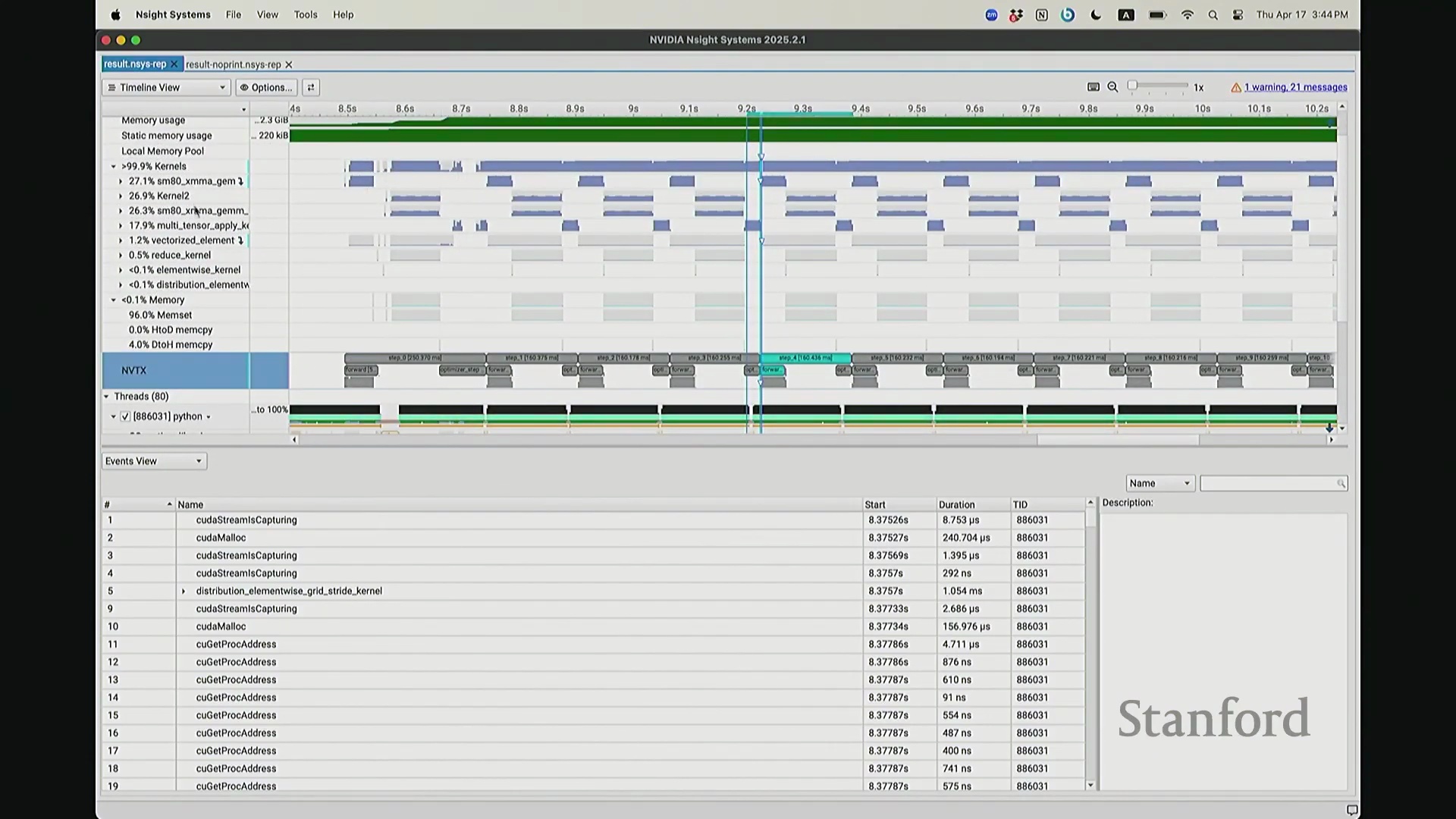Close the result-noprint.nsys-rep tab
This screenshot has height=819, width=1456.
tap(289, 65)
